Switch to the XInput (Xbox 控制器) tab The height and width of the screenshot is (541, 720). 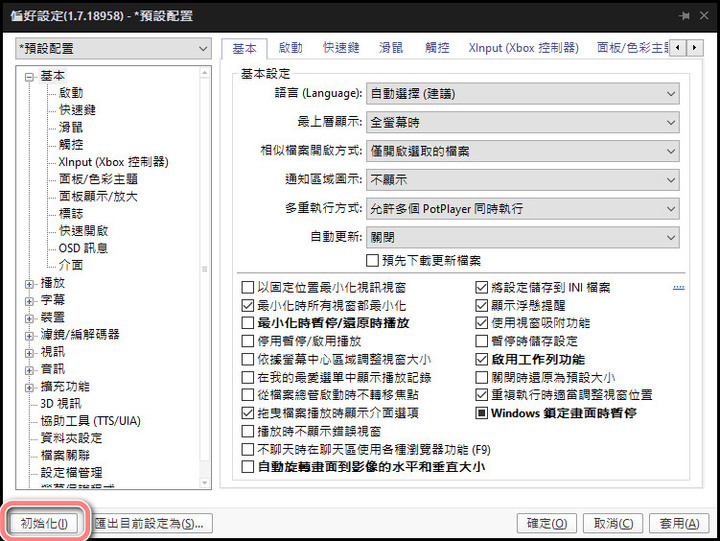523,48
